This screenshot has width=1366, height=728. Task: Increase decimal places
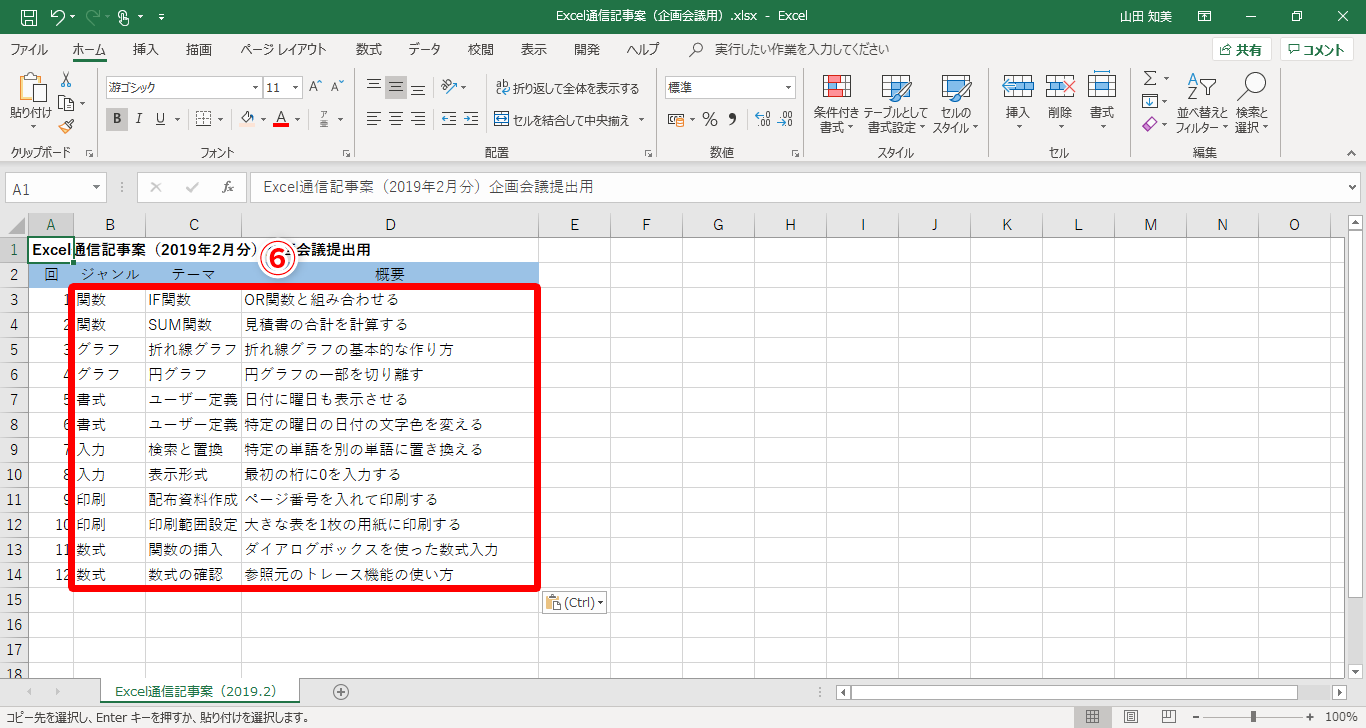click(x=762, y=120)
